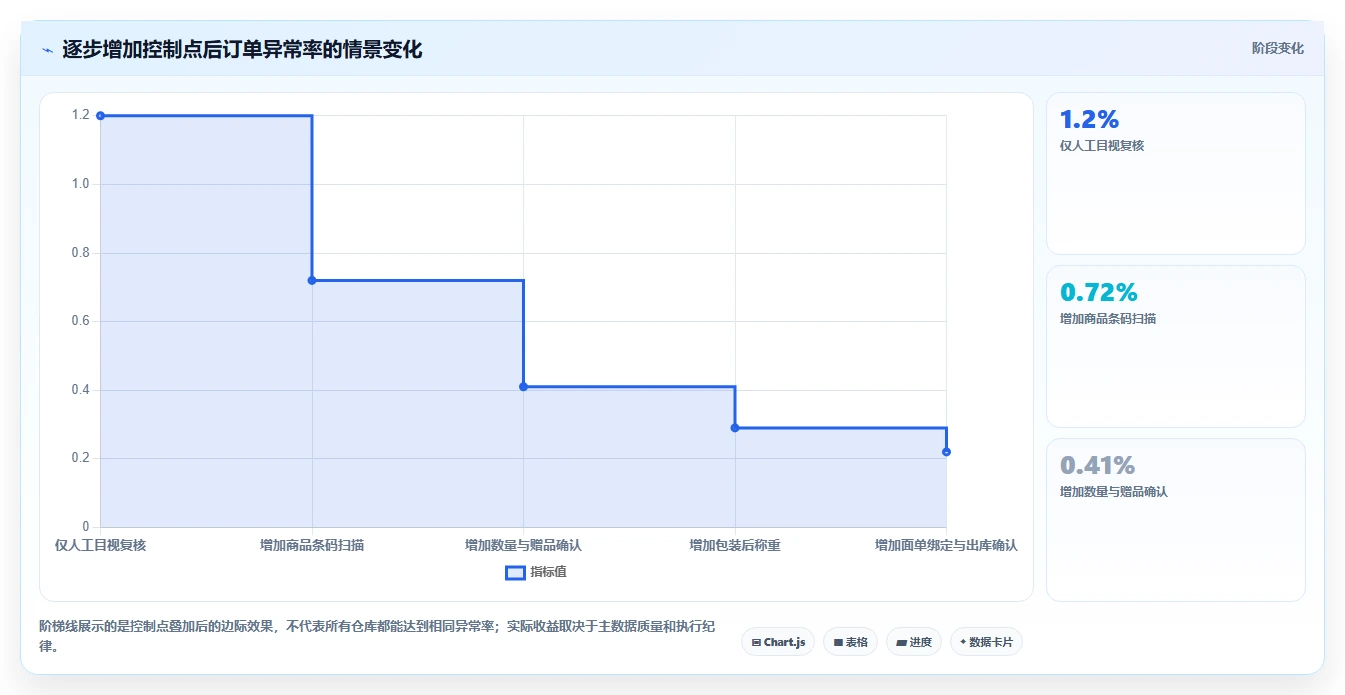Click the y-axis value 0.6

pos(80,321)
